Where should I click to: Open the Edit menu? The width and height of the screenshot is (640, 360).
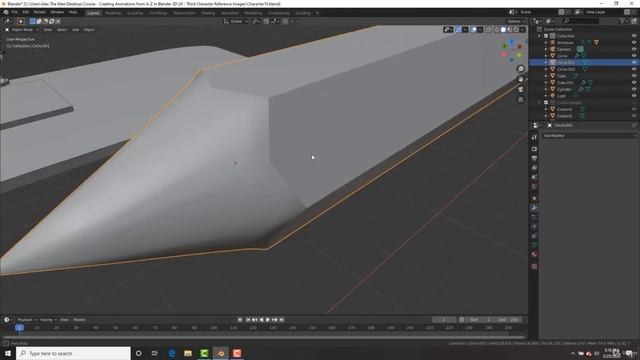click(25, 12)
